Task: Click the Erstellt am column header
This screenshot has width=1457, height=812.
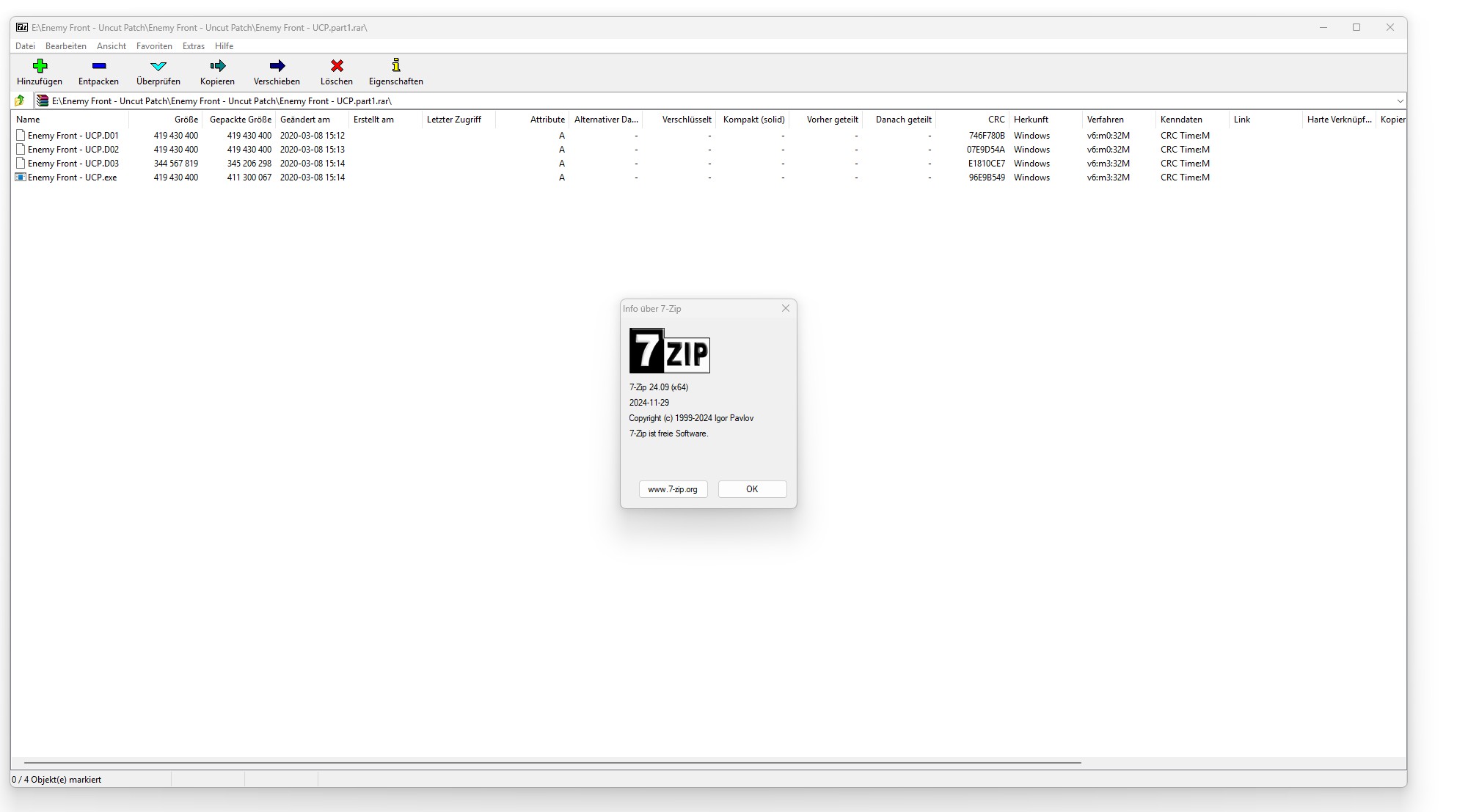Action: pyautogui.click(x=385, y=120)
